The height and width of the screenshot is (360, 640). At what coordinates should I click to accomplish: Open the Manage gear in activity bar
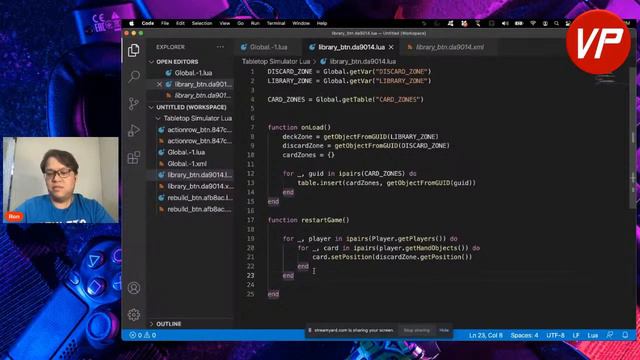[x=133, y=315]
